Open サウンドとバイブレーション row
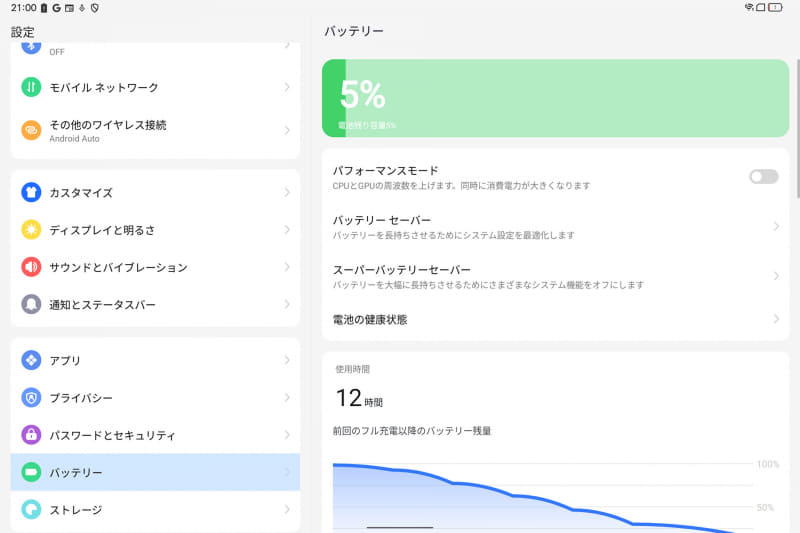The height and width of the screenshot is (533, 800). click(155, 267)
